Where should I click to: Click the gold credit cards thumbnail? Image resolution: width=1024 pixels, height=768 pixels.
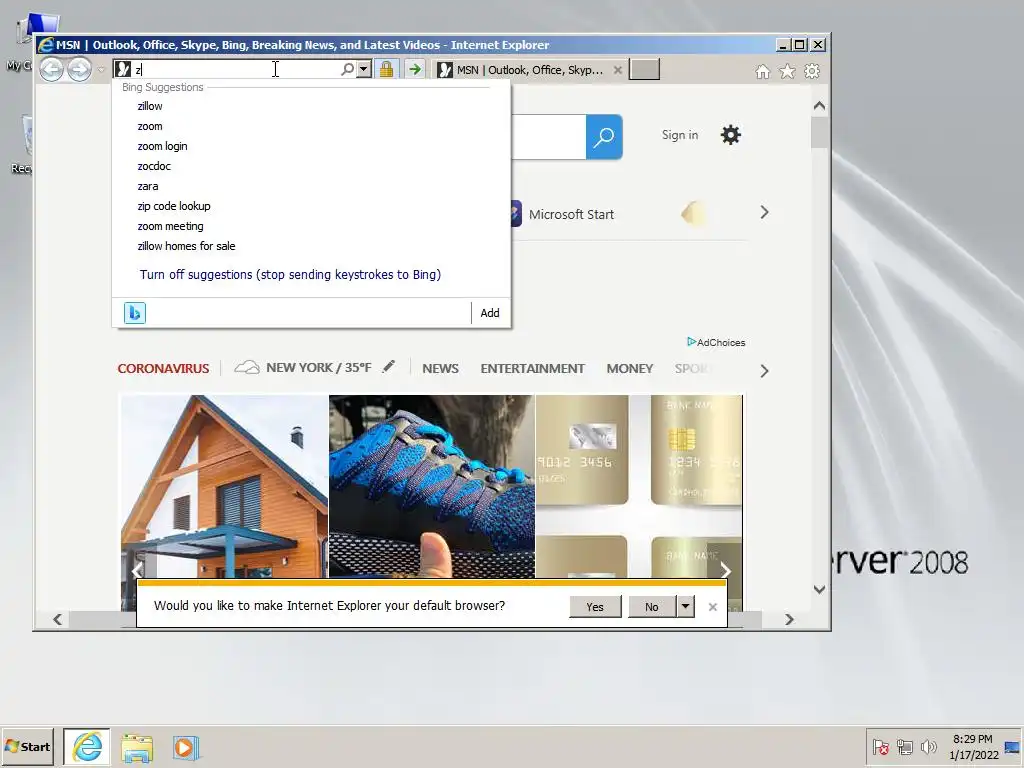pyautogui.click(x=639, y=486)
